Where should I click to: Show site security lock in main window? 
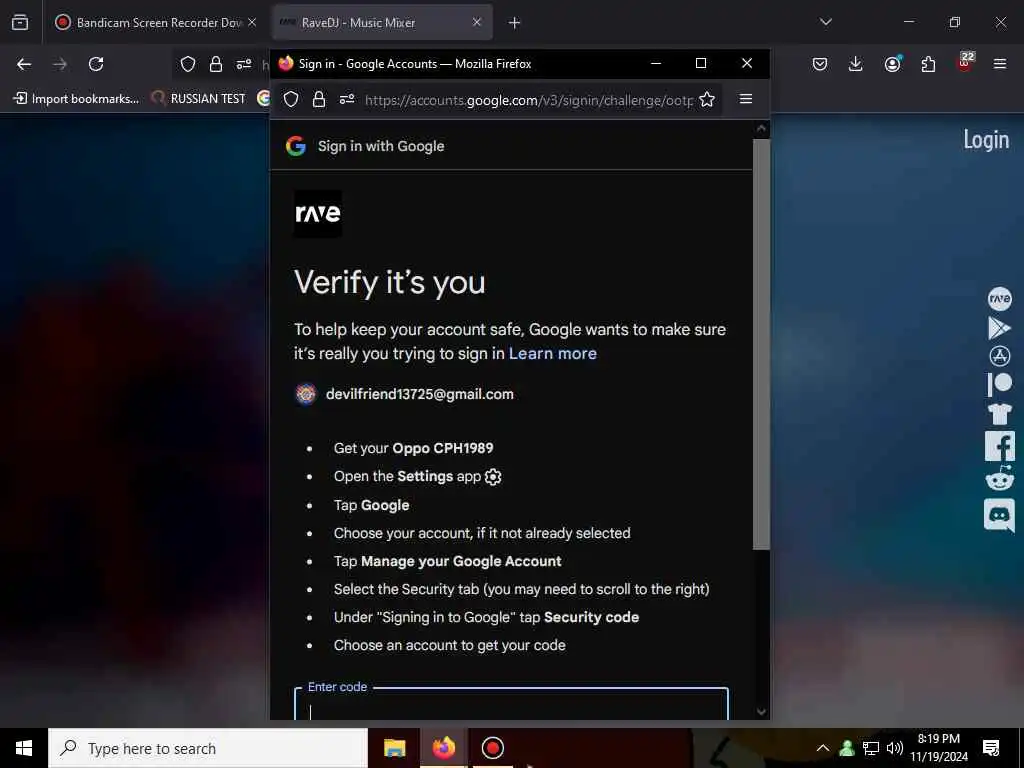216,64
